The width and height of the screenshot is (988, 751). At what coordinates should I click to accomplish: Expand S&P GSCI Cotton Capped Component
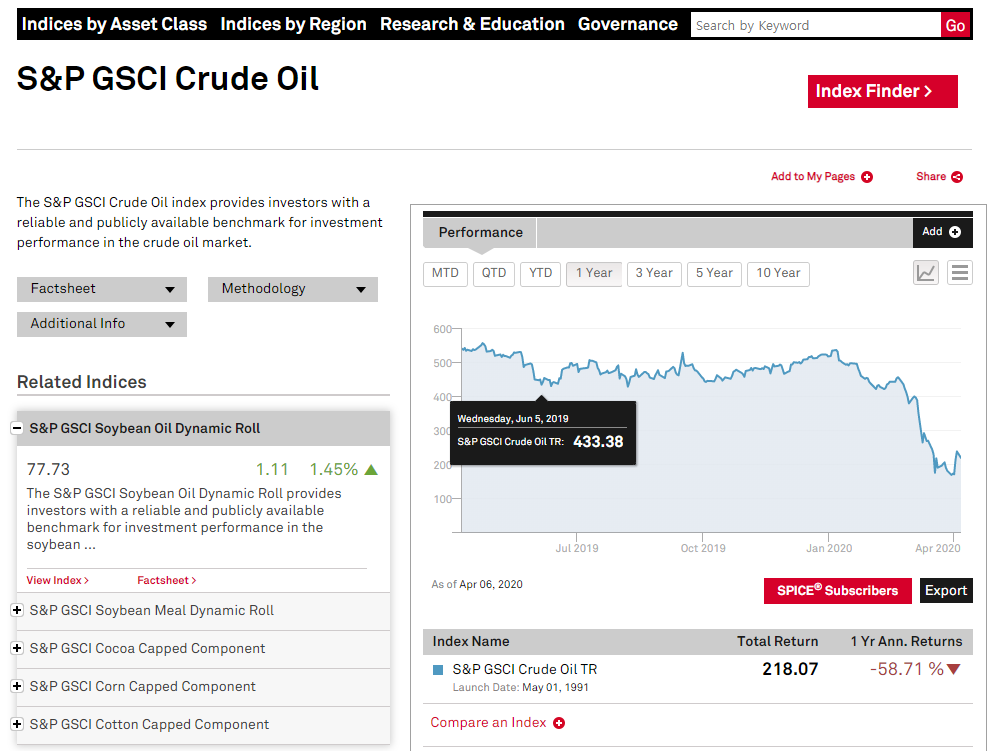point(17,724)
